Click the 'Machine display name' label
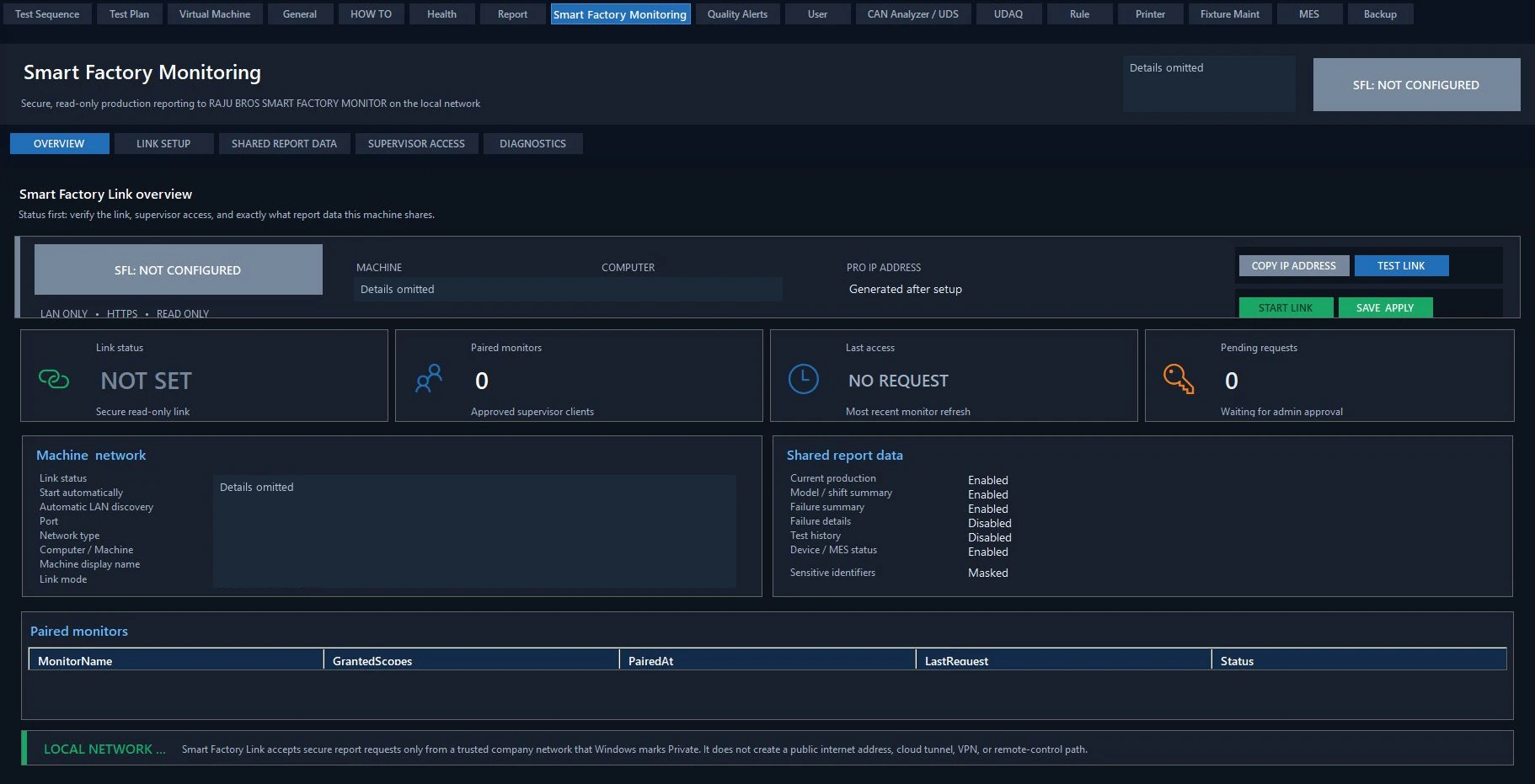 [x=89, y=564]
